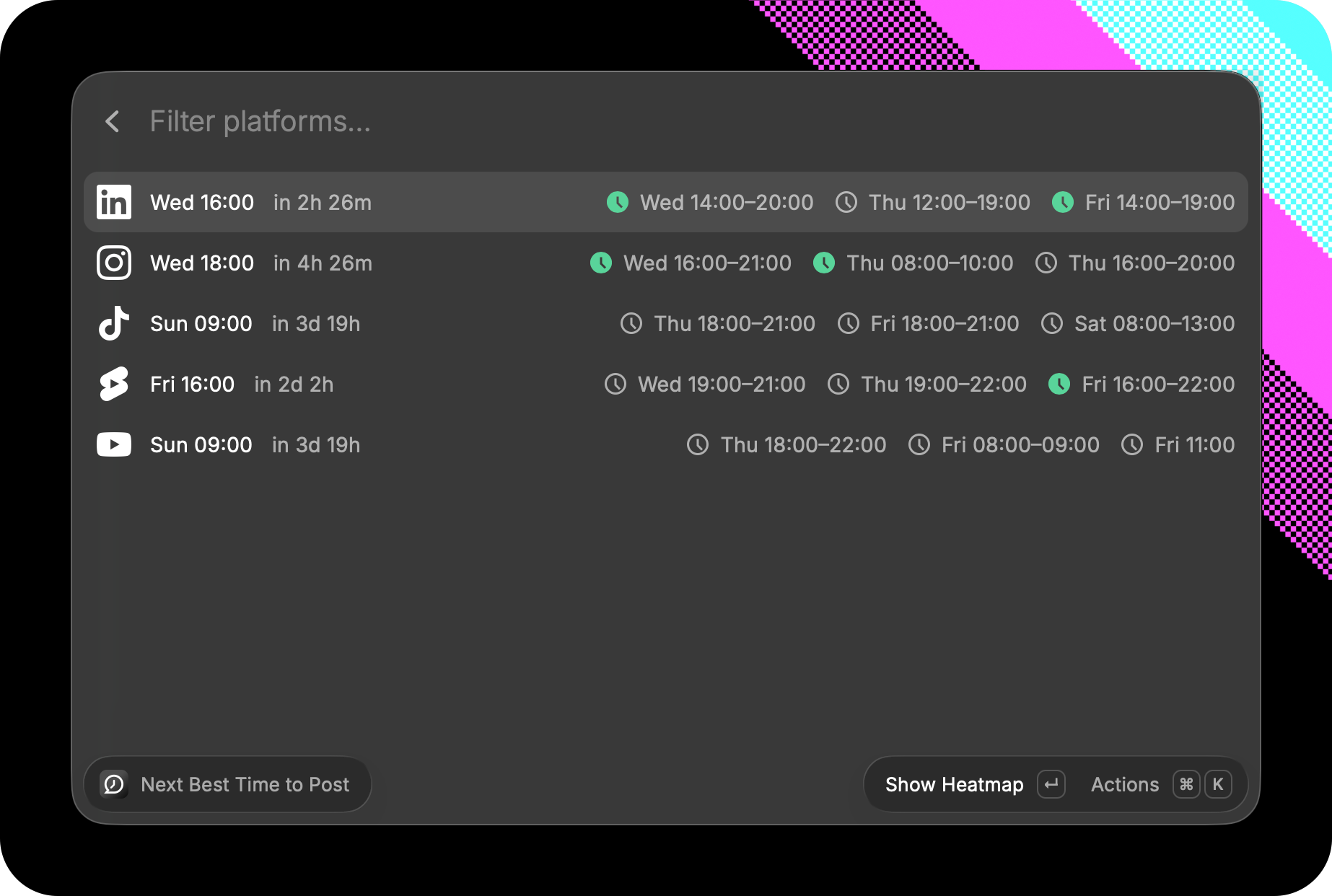This screenshot has height=896, width=1332.
Task: Click the Thu 12:00–19:00 time slot
Action: pos(950,203)
